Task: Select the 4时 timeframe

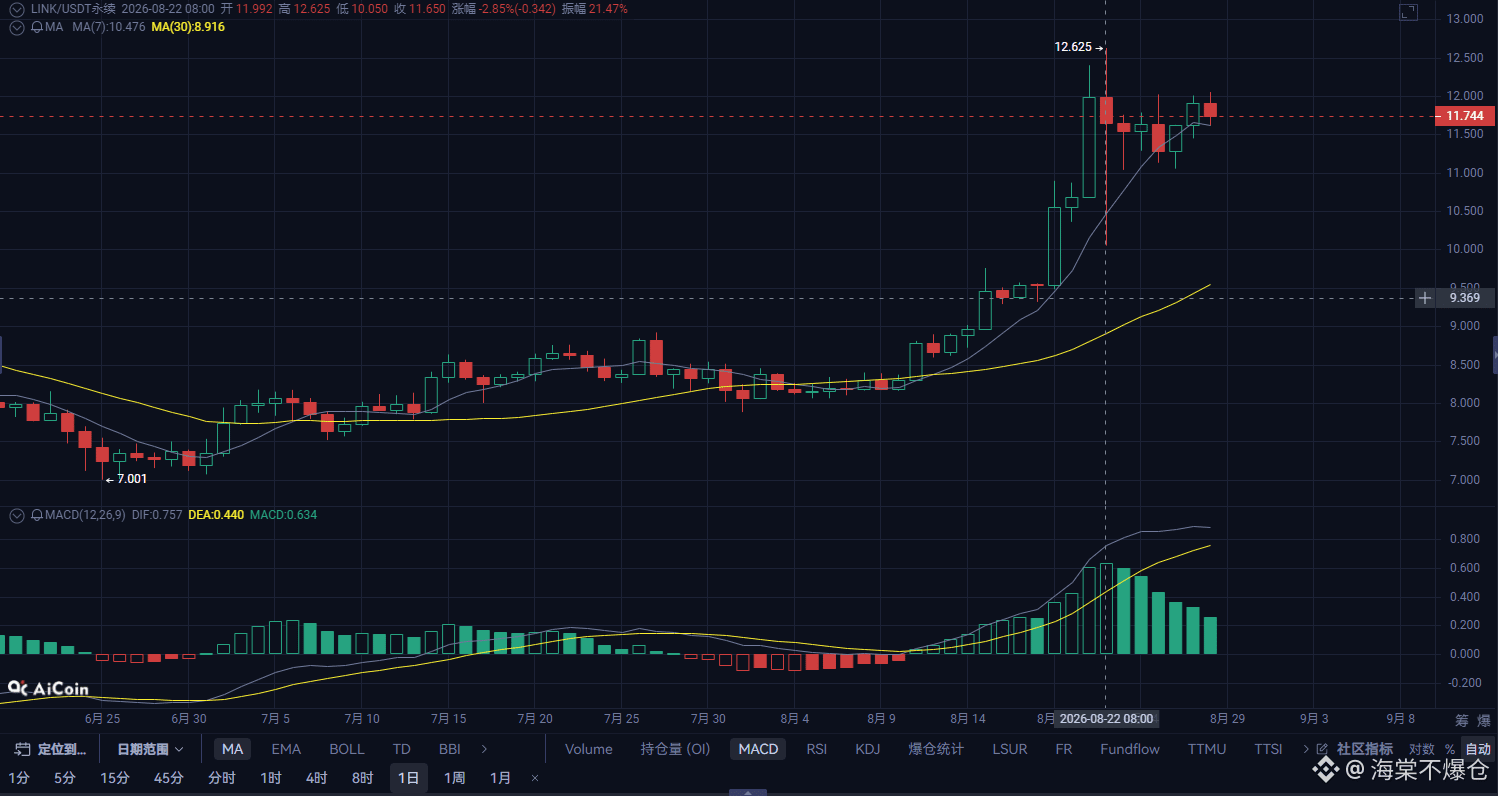Action: click(x=316, y=778)
